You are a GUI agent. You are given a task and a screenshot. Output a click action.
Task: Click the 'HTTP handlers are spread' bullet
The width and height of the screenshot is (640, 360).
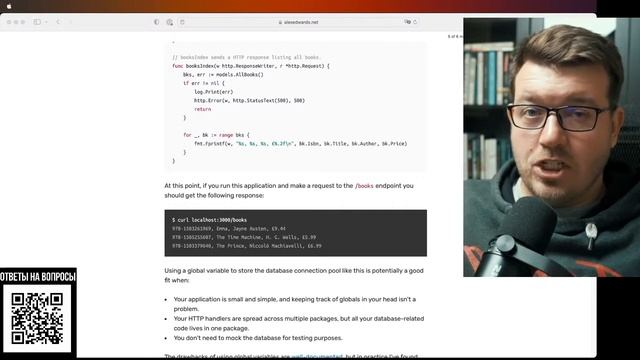tap(299, 323)
